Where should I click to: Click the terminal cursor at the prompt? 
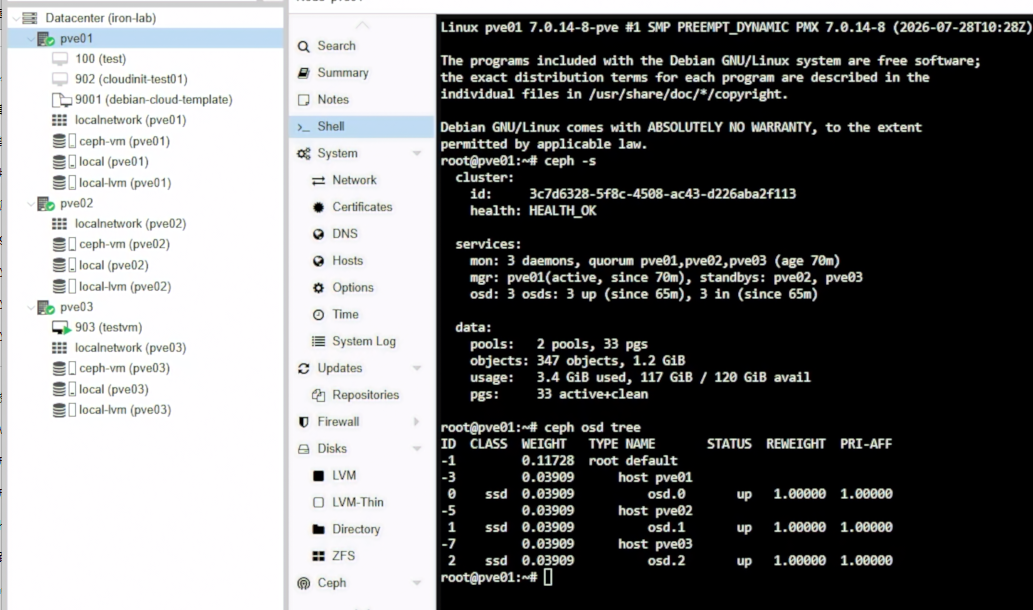coord(548,578)
